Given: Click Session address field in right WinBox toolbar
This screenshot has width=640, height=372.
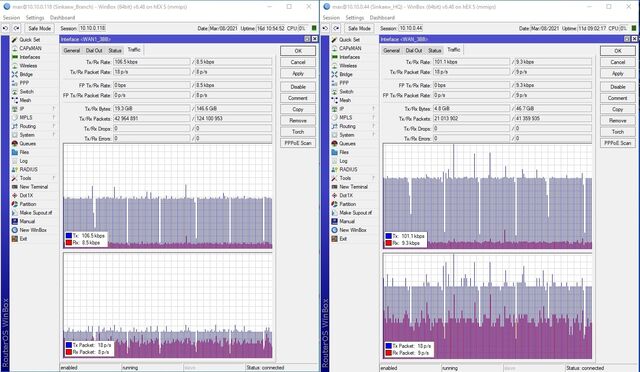Looking at the screenshot, I should (x=411, y=28).
